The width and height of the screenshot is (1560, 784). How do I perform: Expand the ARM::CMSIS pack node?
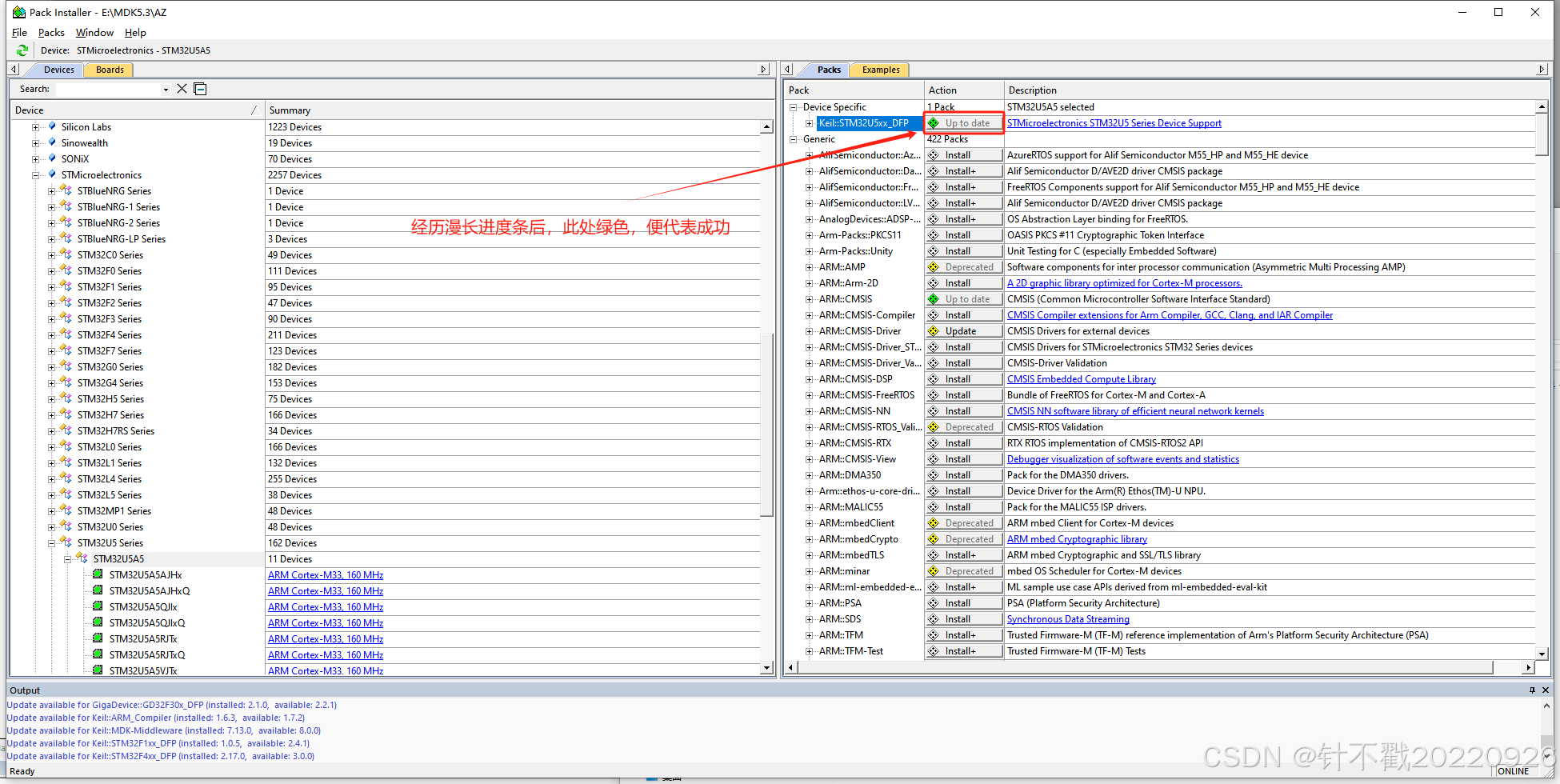coord(810,299)
